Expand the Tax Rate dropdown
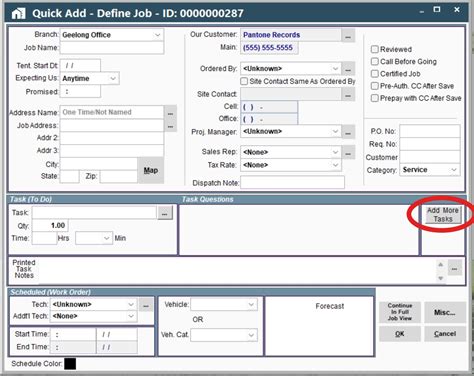The image size is (474, 376). pyautogui.click(x=335, y=165)
